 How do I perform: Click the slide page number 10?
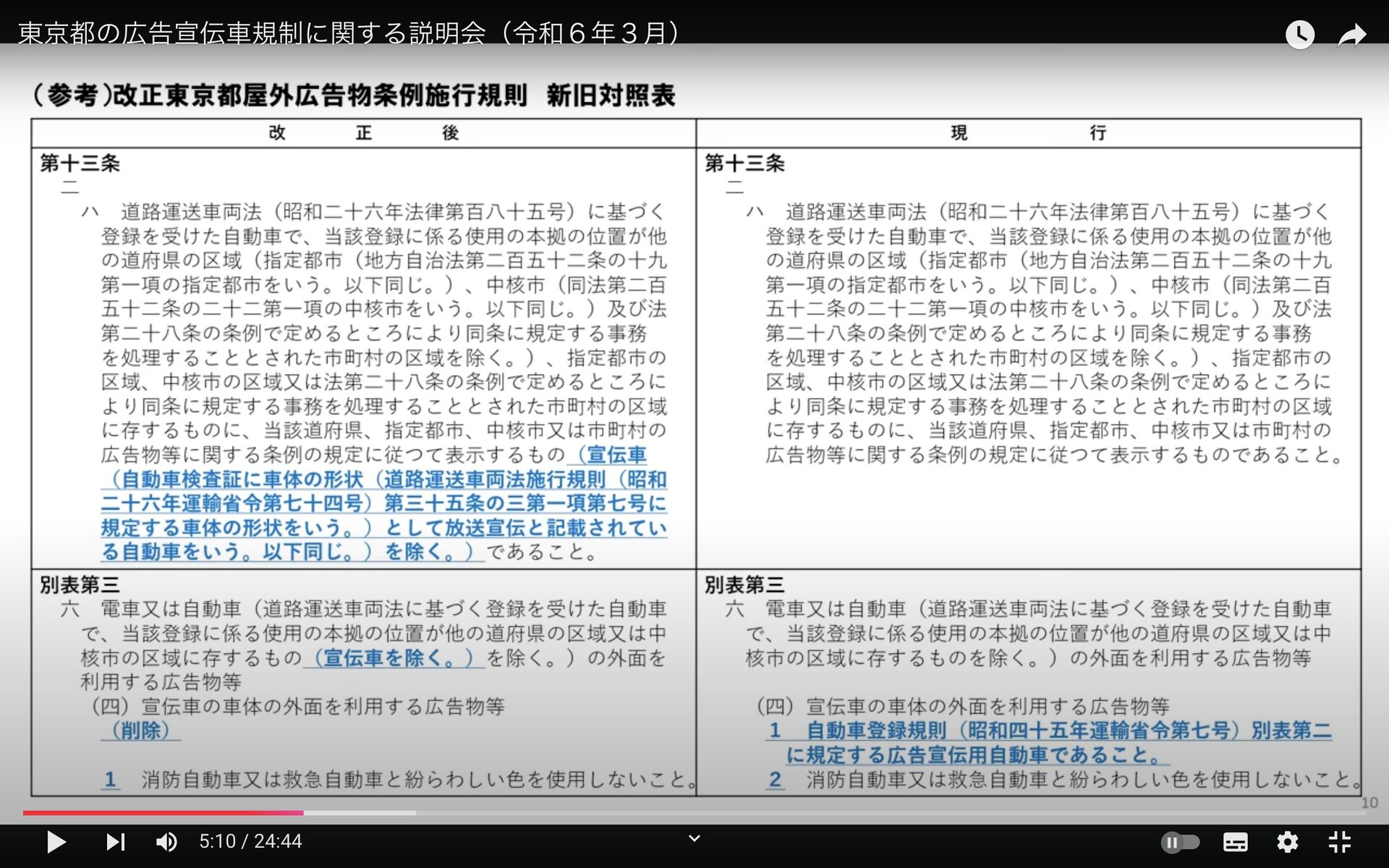[1369, 803]
